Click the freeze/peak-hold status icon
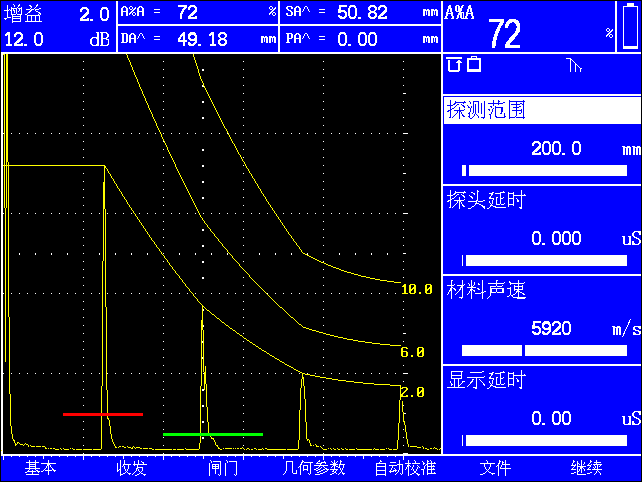Image resolution: width=642 pixels, height=482 pixels. click(454, 64)
